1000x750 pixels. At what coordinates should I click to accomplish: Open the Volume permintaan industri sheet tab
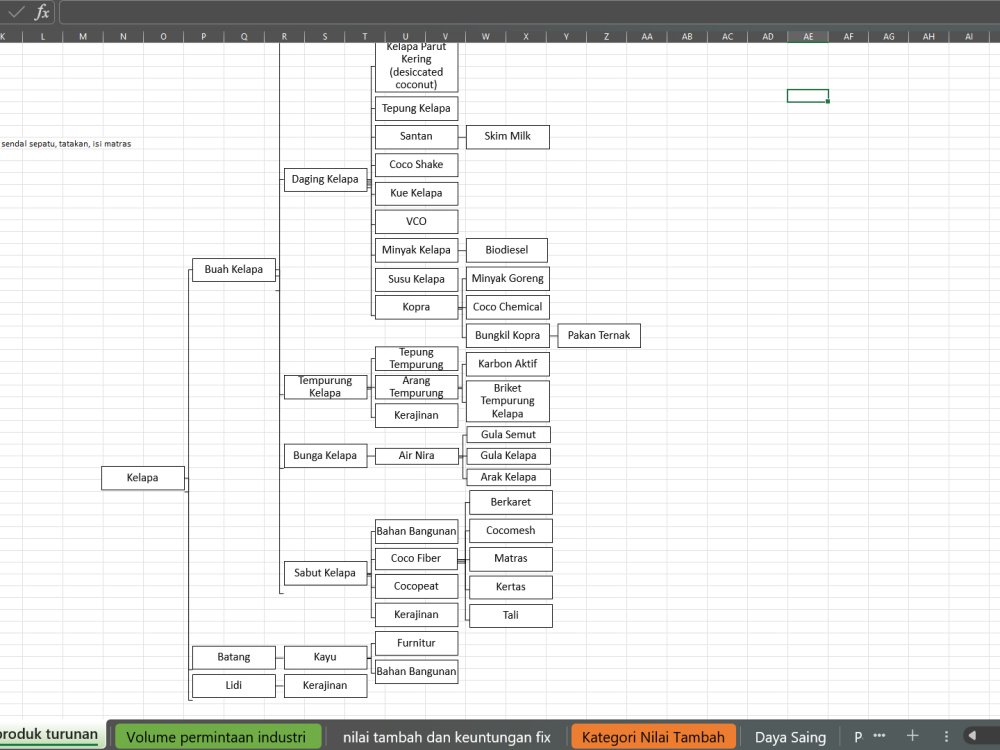(x=216, y=737)
